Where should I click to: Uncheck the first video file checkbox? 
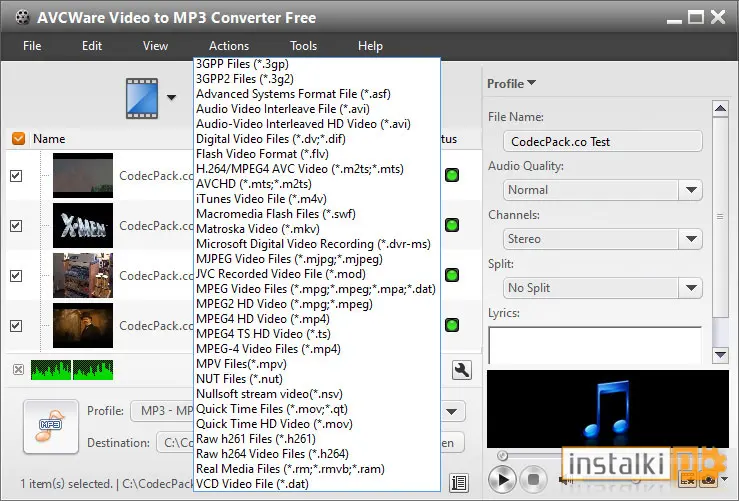(x=16, y=176)
